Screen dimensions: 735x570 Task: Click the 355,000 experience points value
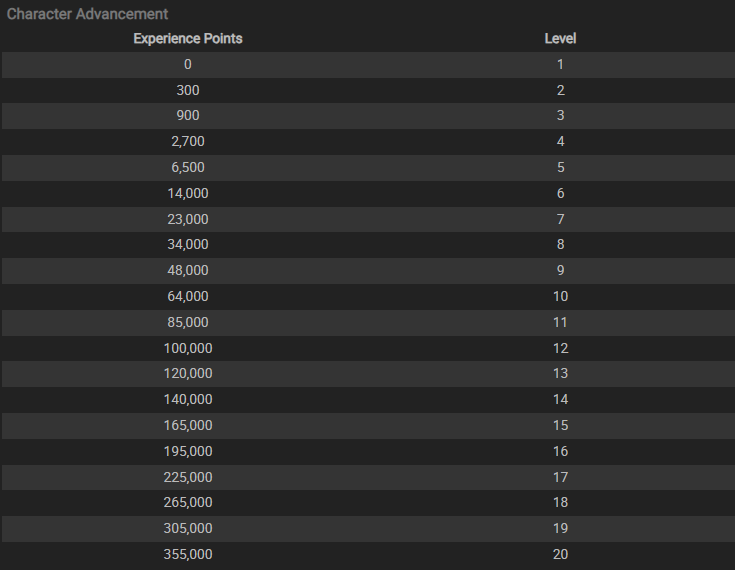188,554
